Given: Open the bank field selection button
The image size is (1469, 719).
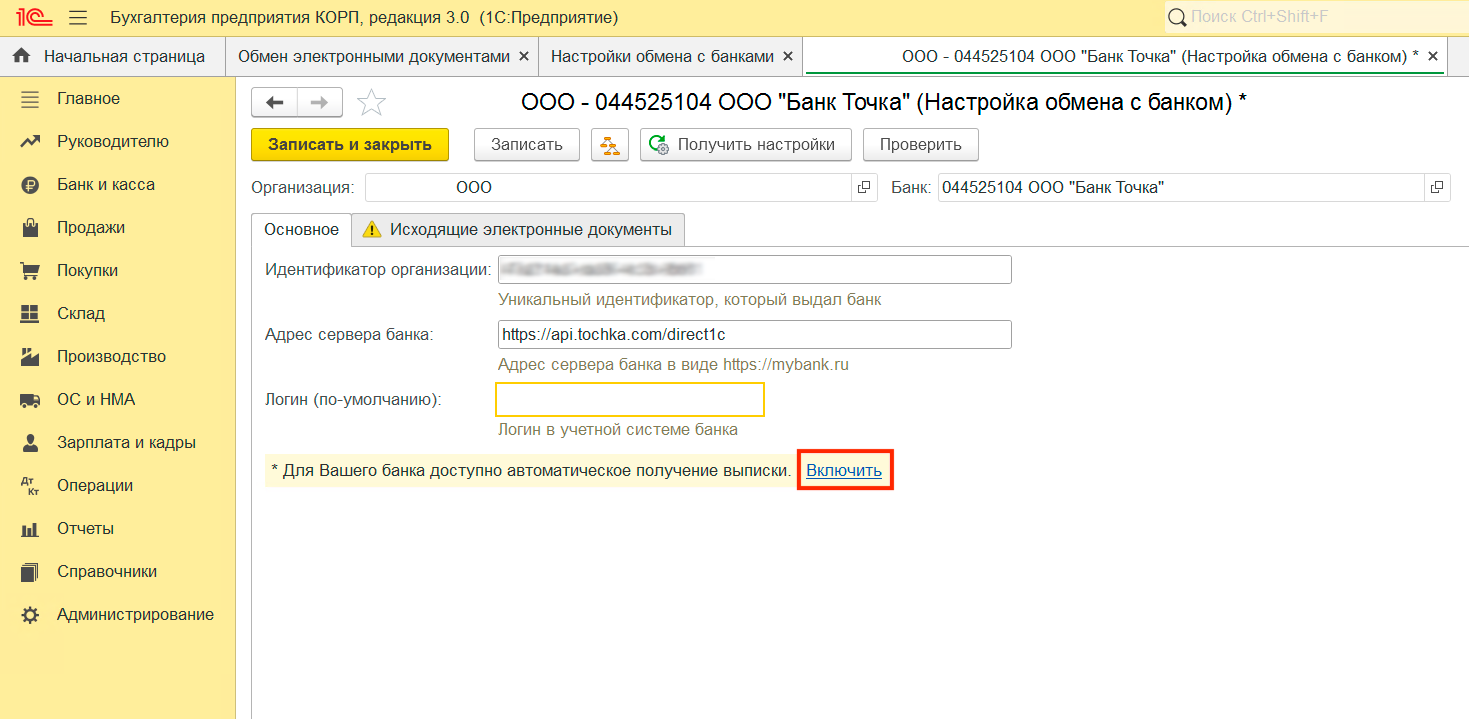Looking at the screenshot, I should [x=1437, y=188].
